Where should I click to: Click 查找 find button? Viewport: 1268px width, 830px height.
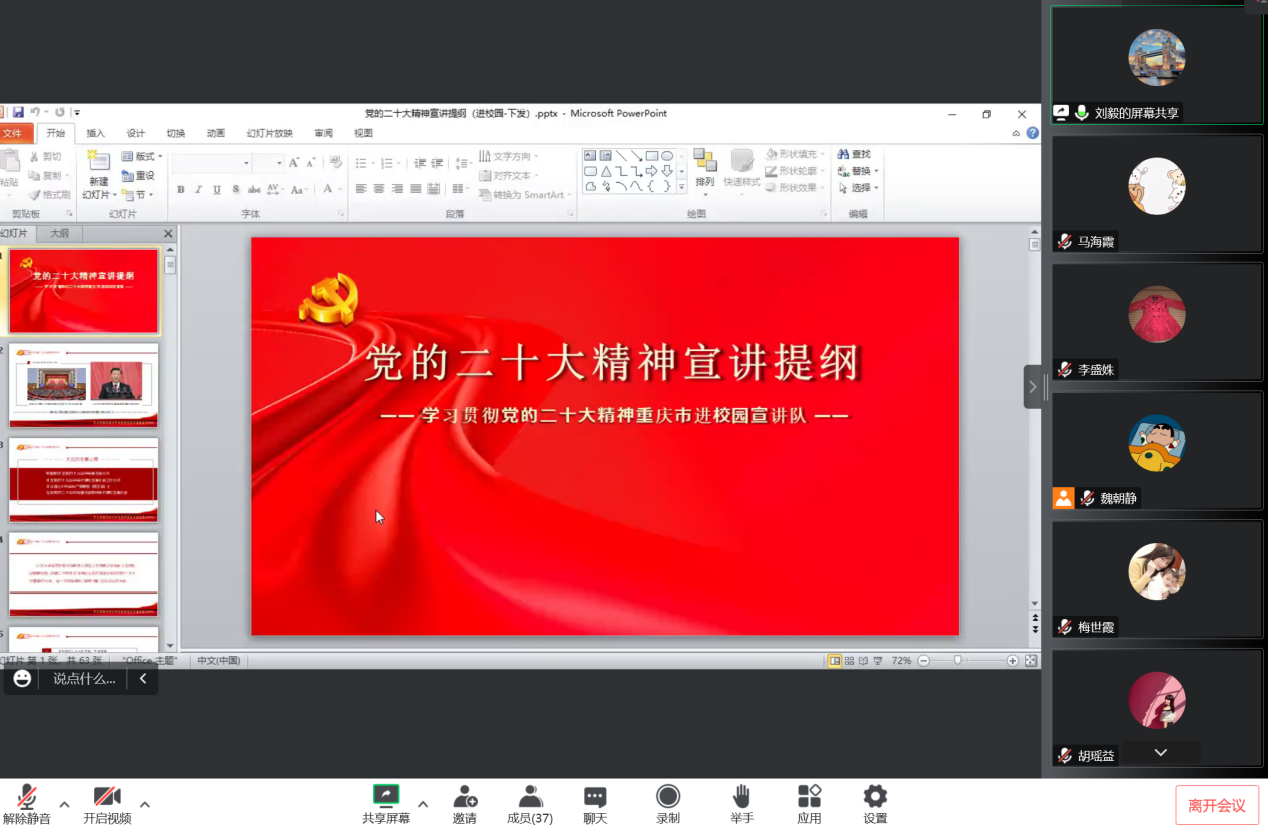[x=854, y=154]
